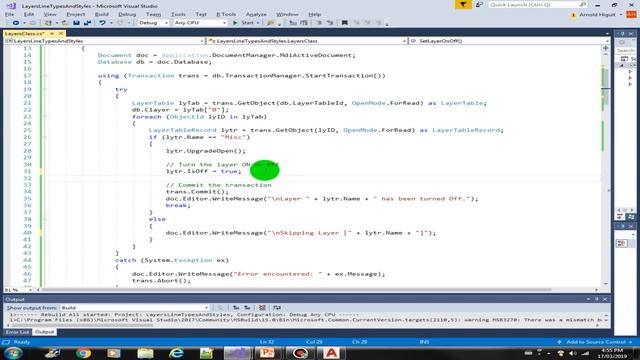
Task: Click Add to Source Control
Action: 595,342
